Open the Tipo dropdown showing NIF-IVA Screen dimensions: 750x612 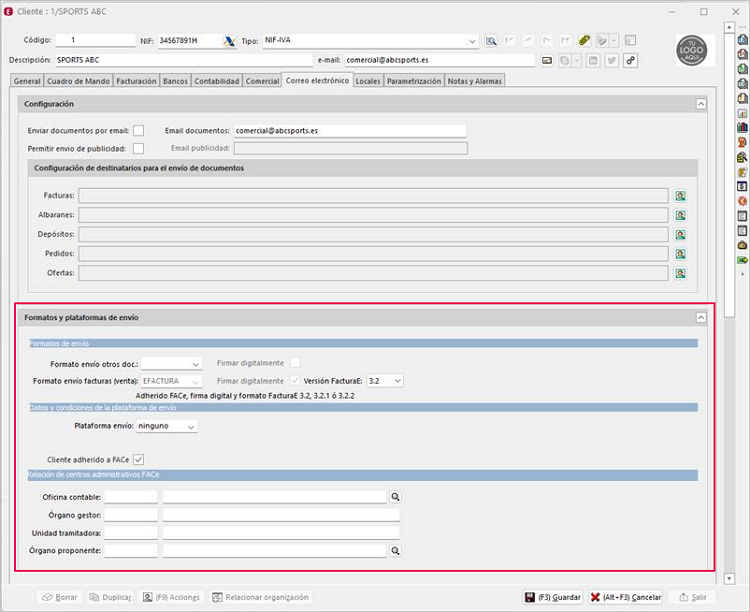472,41
